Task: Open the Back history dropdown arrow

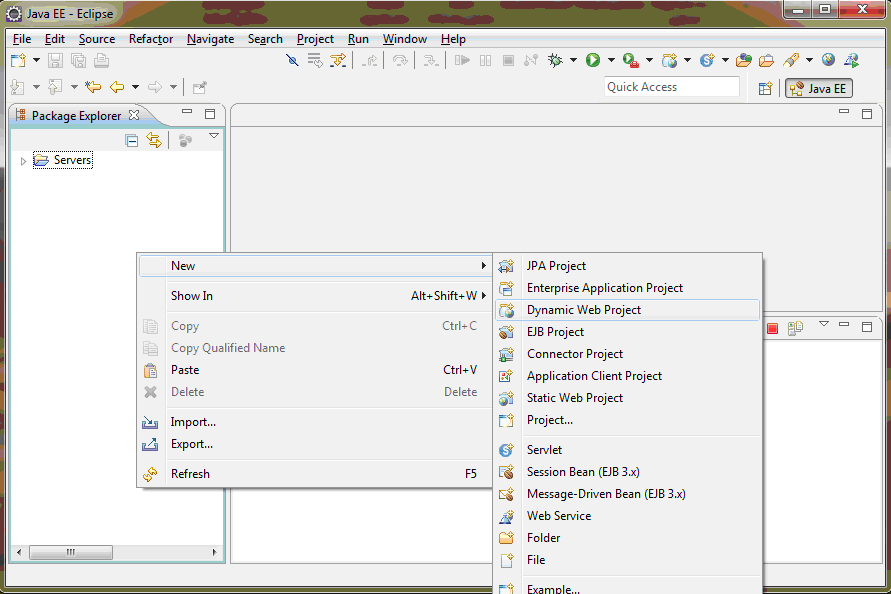Action: (135, 87)
